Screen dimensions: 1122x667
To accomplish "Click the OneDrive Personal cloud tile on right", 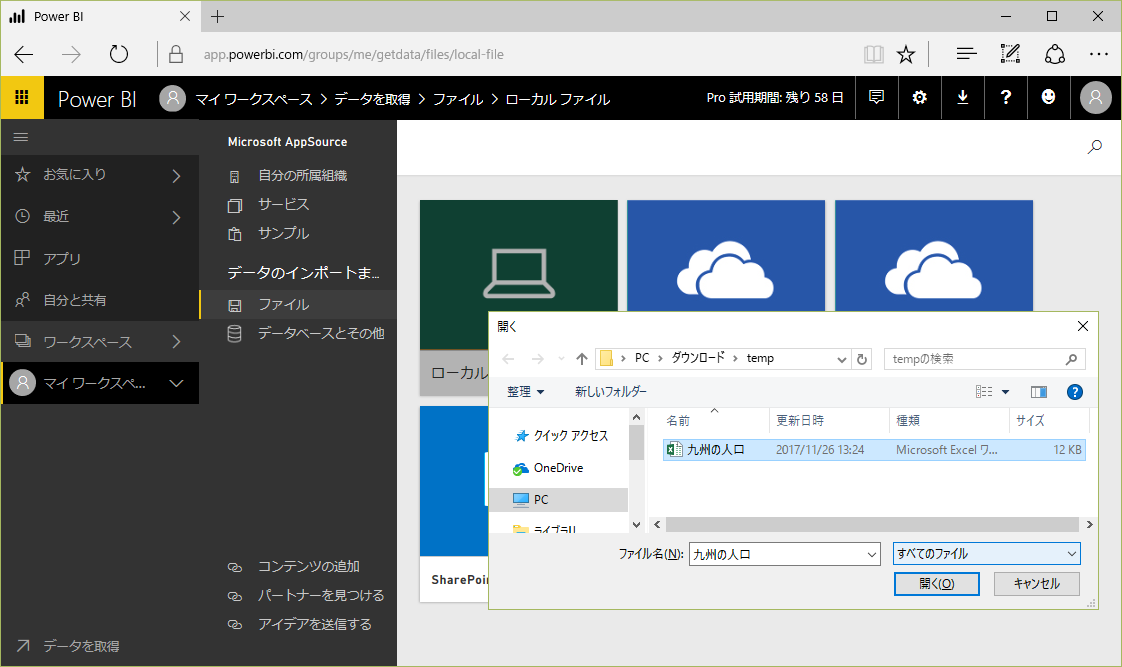I will [x=934, y=255].
